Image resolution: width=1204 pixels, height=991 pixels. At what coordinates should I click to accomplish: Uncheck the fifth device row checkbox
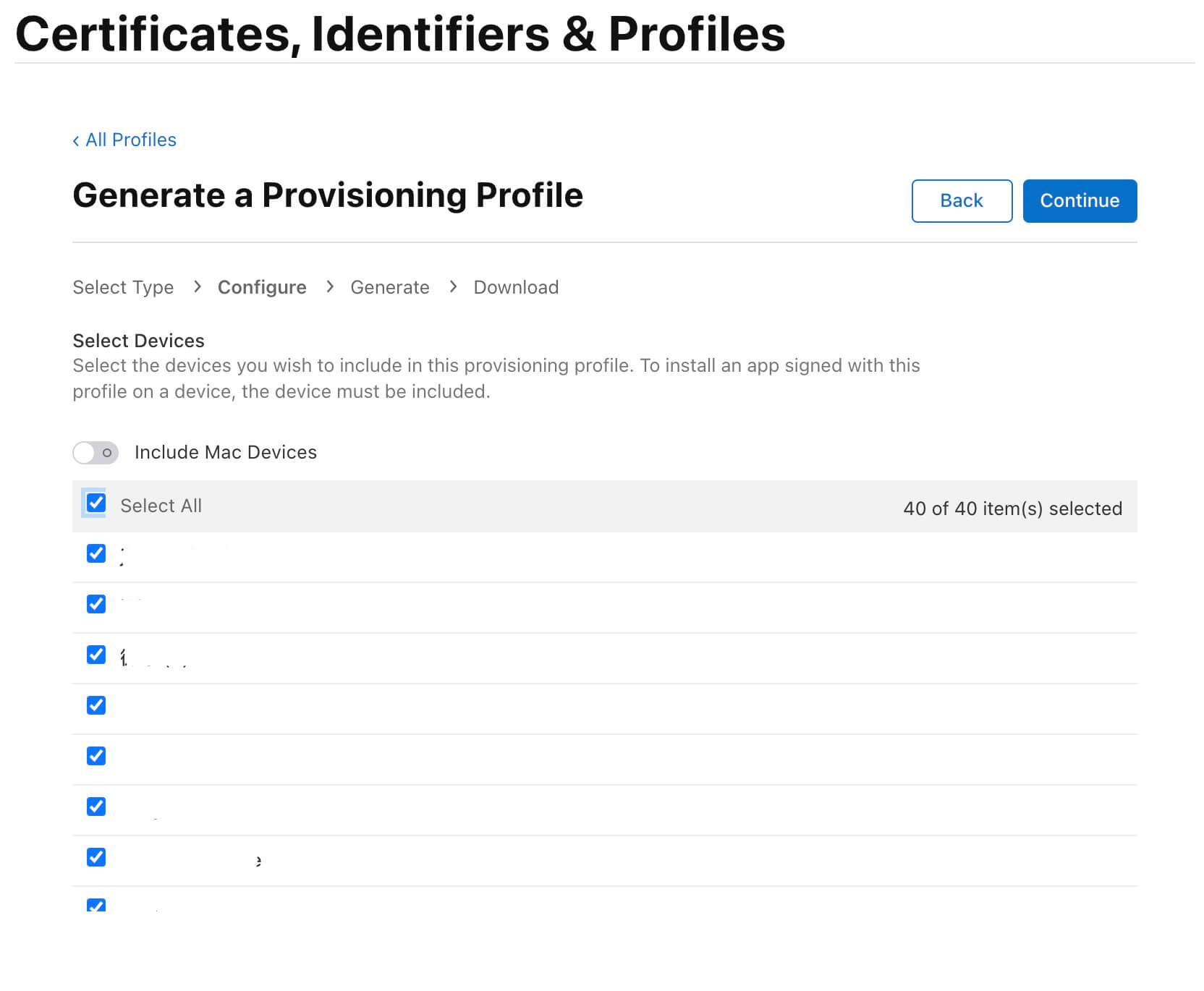96,757
